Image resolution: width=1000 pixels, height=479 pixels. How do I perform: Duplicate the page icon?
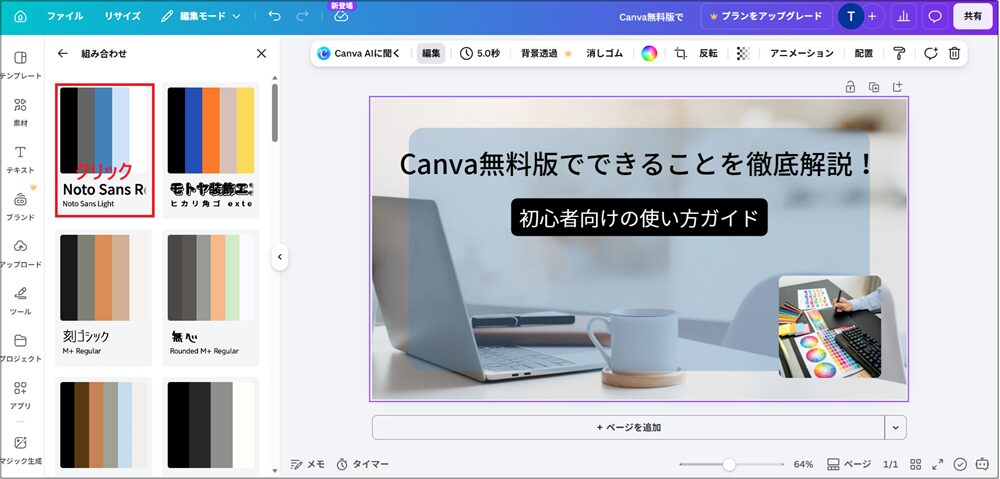click(874, 87)
